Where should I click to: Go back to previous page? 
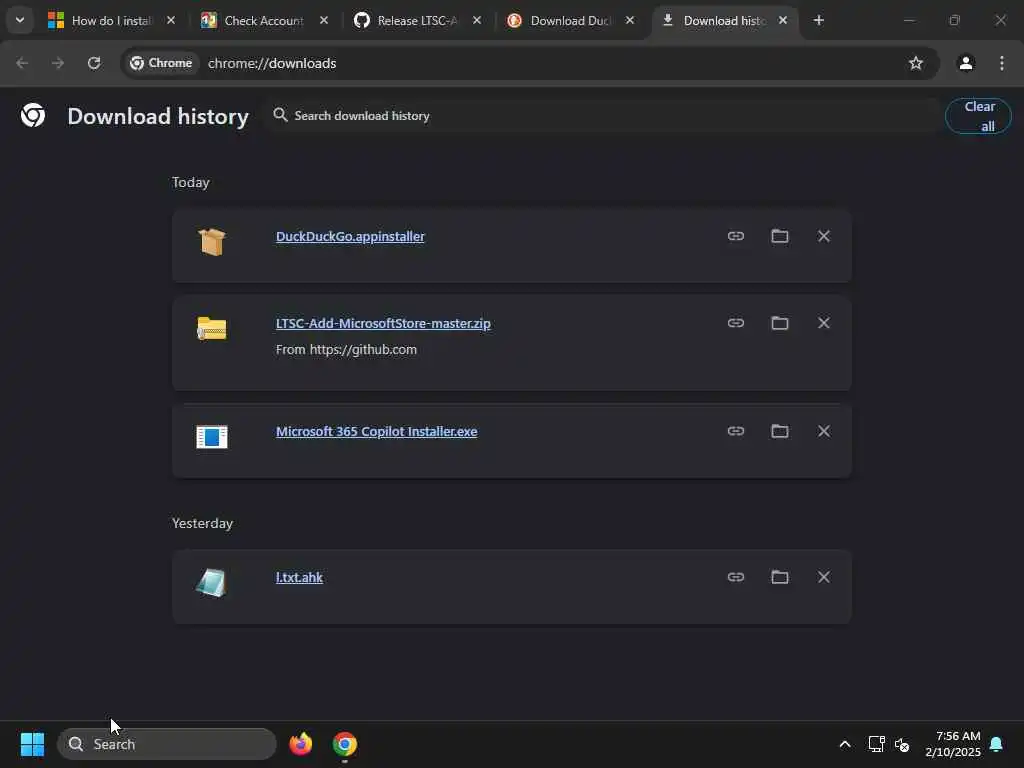22,63
